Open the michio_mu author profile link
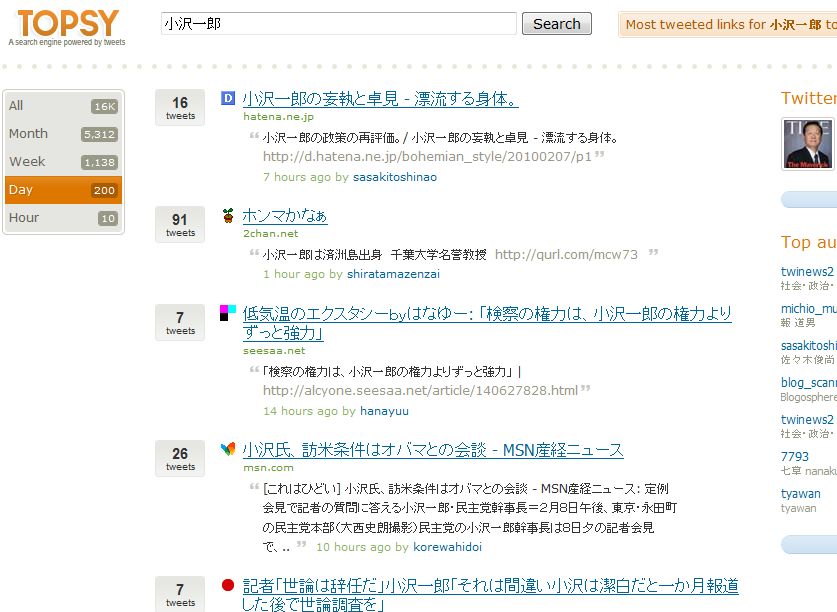Image resolution: width=837 pixels, height=612 pixels. [x=809, y=308]
